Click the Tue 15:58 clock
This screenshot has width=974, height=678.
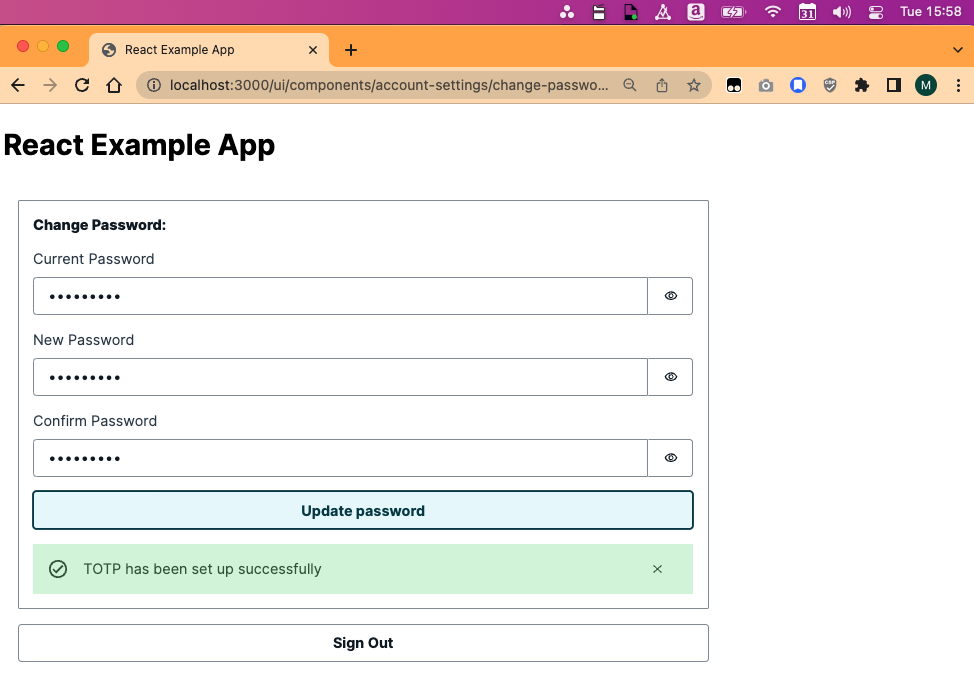[x=931, y=11]
